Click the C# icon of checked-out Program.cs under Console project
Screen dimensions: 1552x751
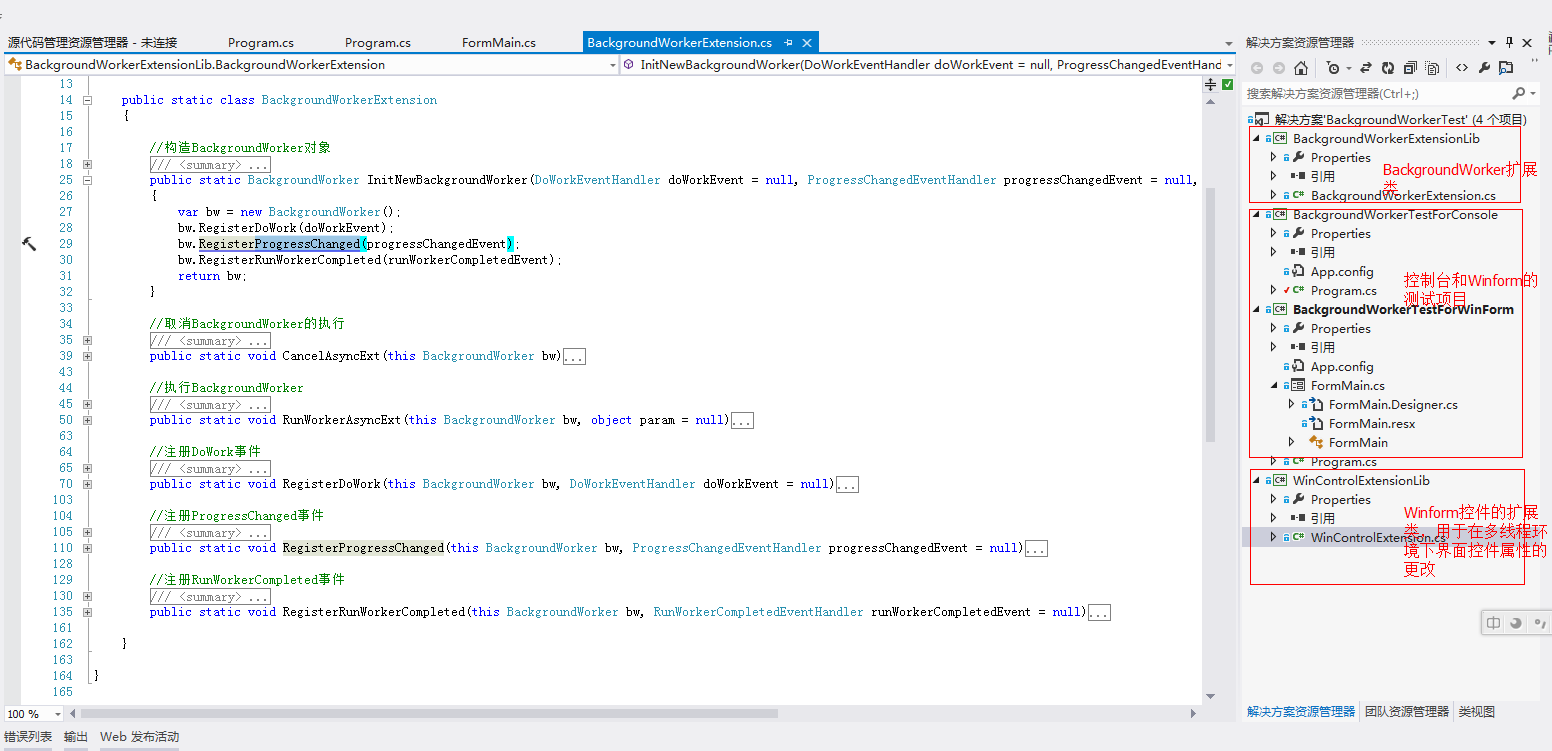pos(1298,290)
